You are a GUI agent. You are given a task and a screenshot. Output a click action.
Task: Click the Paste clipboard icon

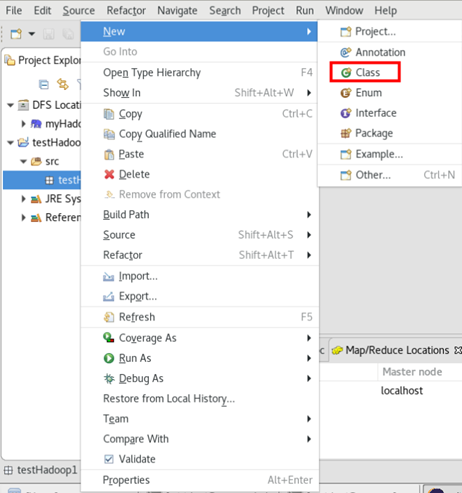[109, 154]
